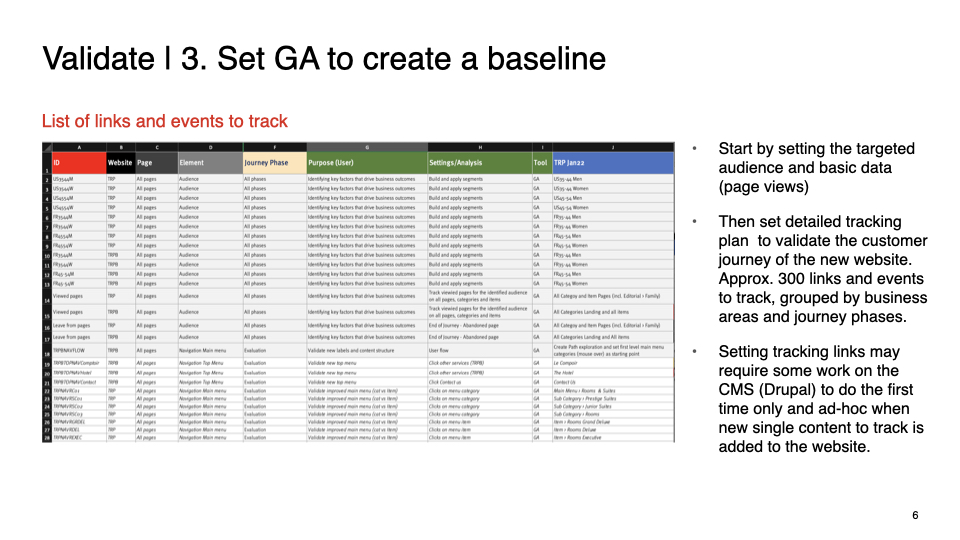Image resolution: width=960 pixels, height=540 pixels.
Task: Click column letter G above the table
Action: (x=365, y=146)
